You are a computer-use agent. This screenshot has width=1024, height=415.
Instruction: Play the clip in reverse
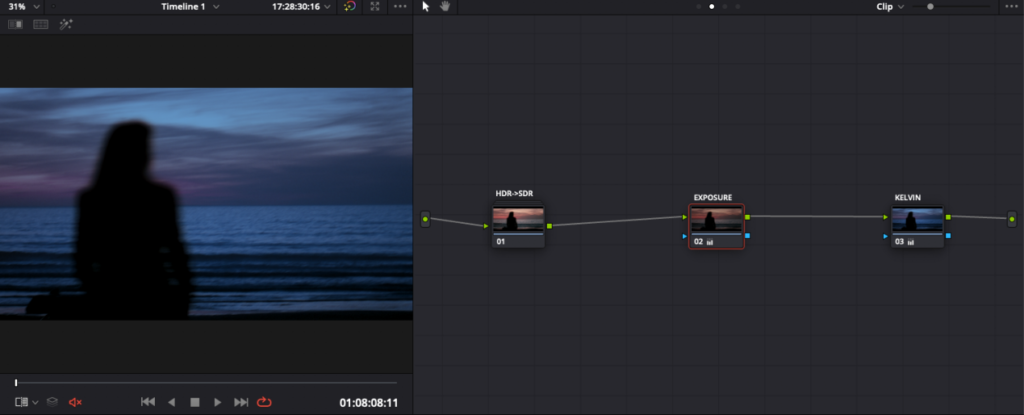172,403
